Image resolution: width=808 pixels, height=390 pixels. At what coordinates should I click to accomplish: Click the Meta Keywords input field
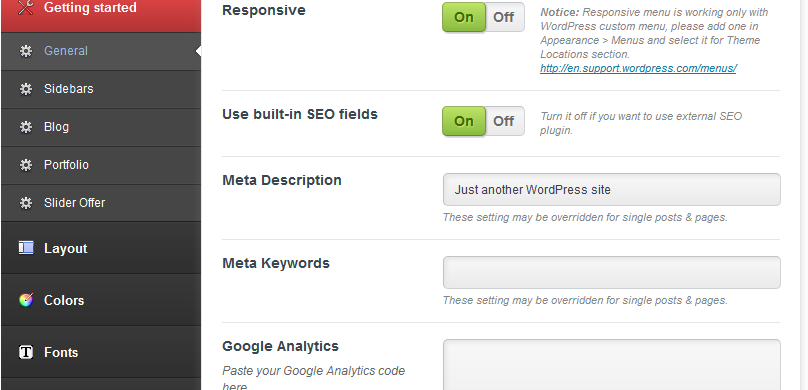pyautogui.click(x=612, y=273)
